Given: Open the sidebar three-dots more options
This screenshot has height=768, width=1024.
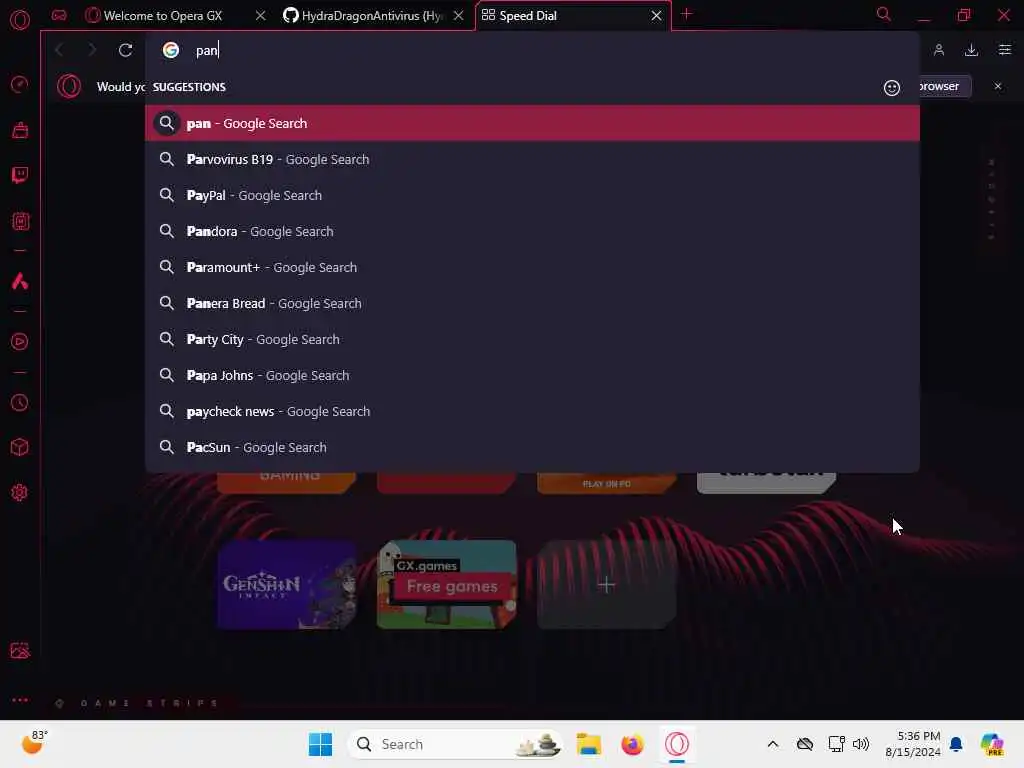Looking at the screenshot, I should 20,699.
